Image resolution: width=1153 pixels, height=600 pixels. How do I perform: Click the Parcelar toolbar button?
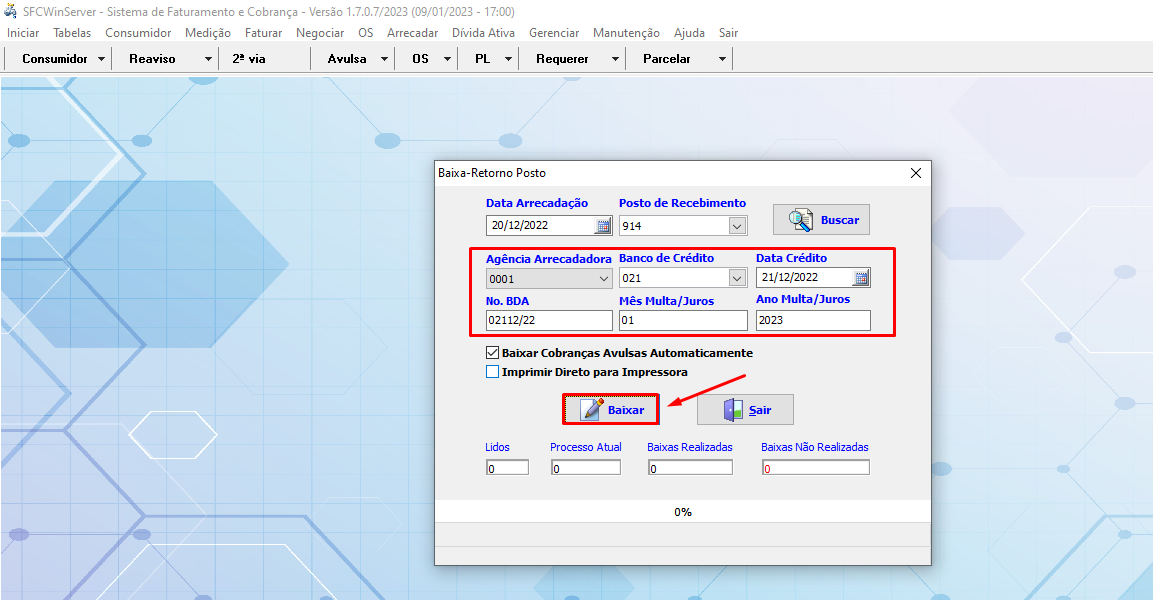667,59
